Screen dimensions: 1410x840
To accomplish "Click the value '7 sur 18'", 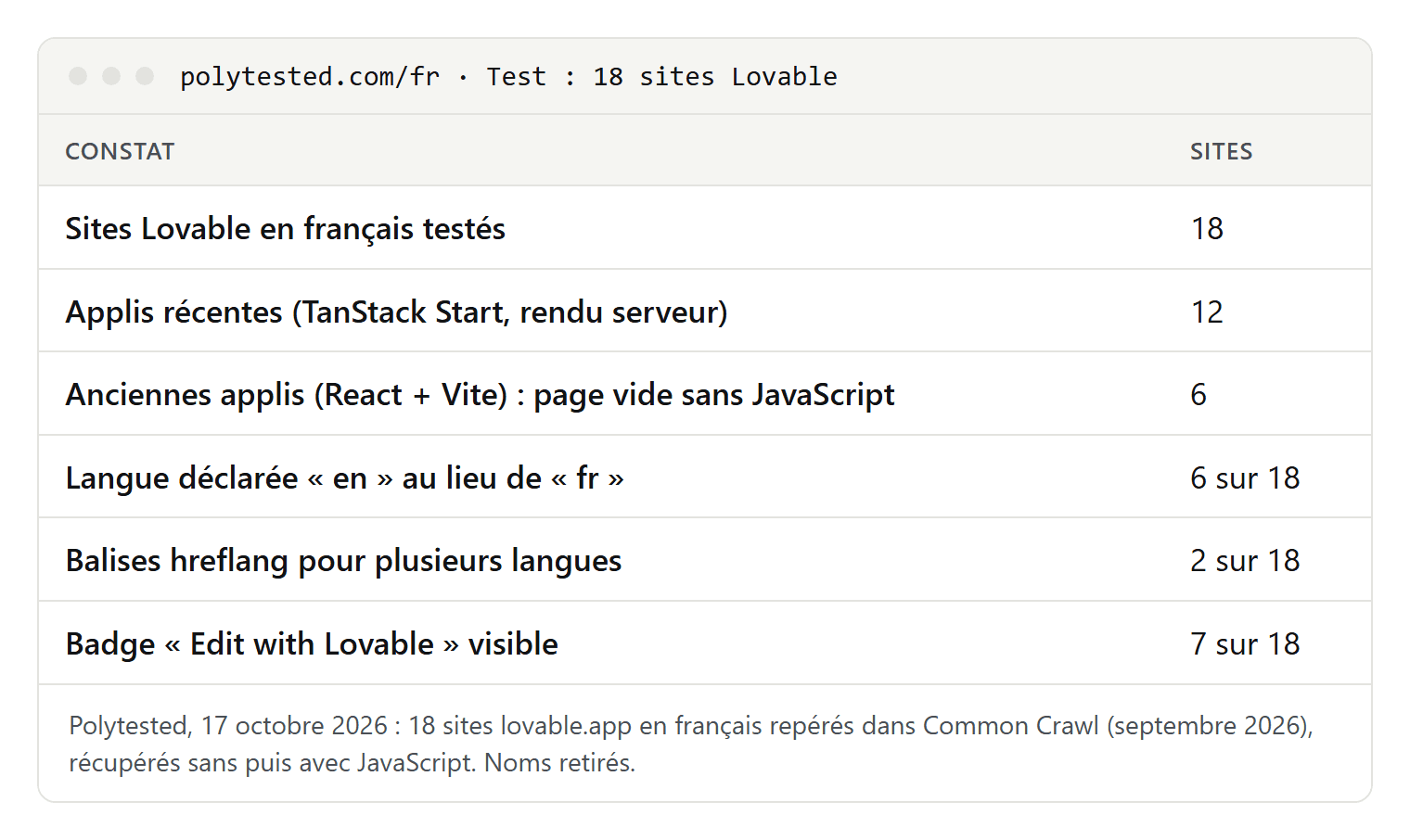I will (1245, 644).
